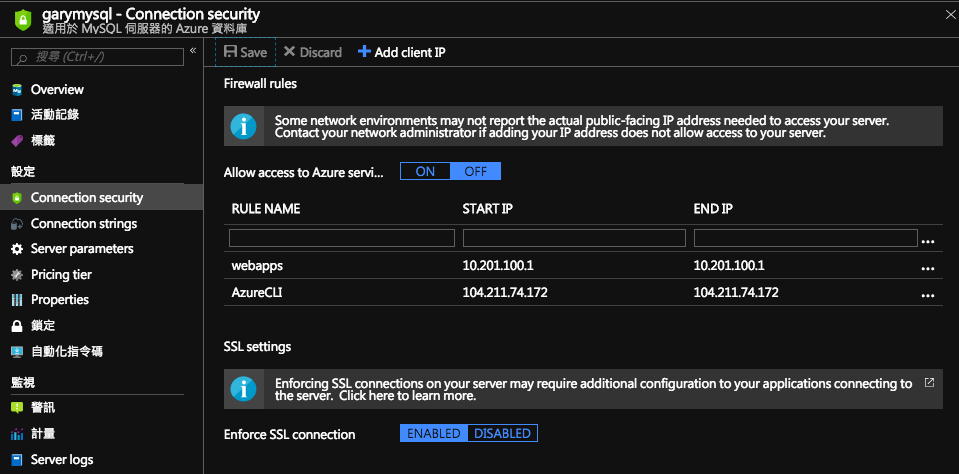The height and width of the screenshot is (474, 959).
Task: Click the Overview MySQL icon in sidebar
Action: [17, 90]
